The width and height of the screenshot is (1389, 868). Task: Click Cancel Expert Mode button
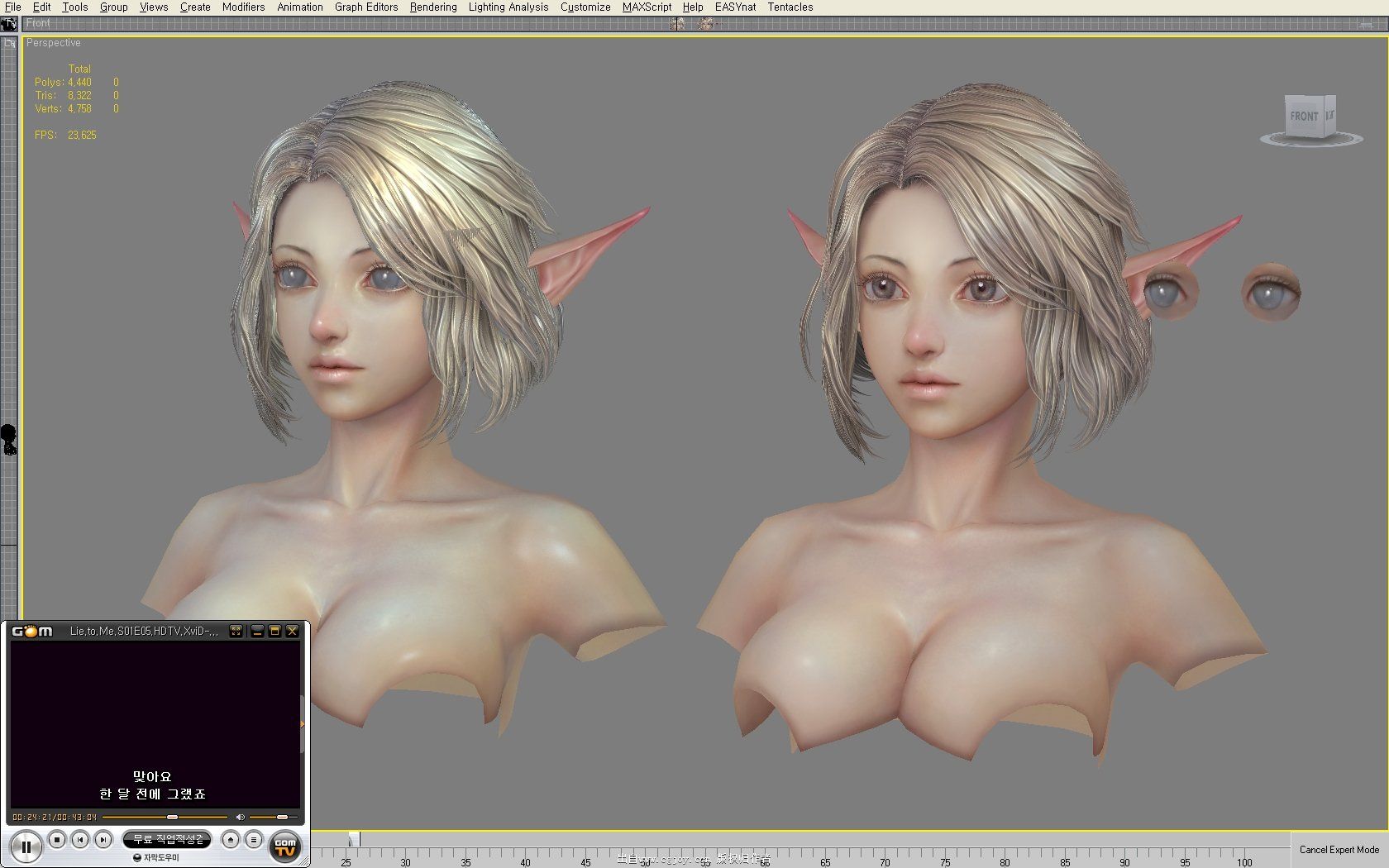1339,850
